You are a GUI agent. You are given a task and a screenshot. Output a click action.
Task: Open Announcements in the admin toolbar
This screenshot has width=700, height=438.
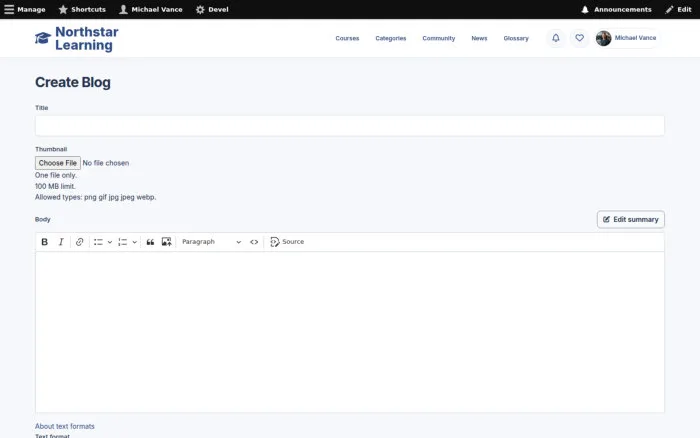tap(616, 9)
